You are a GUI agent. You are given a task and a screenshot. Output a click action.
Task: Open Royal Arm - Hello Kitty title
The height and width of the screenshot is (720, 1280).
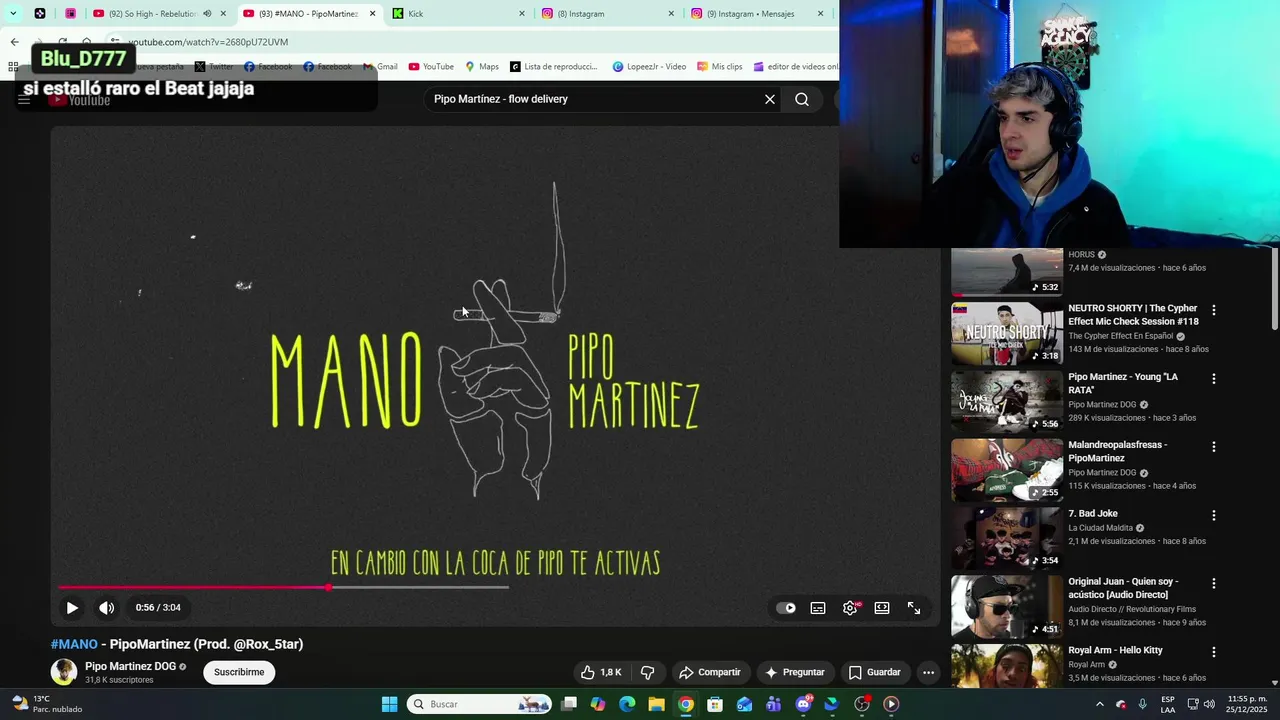(x=1115, y=650)
